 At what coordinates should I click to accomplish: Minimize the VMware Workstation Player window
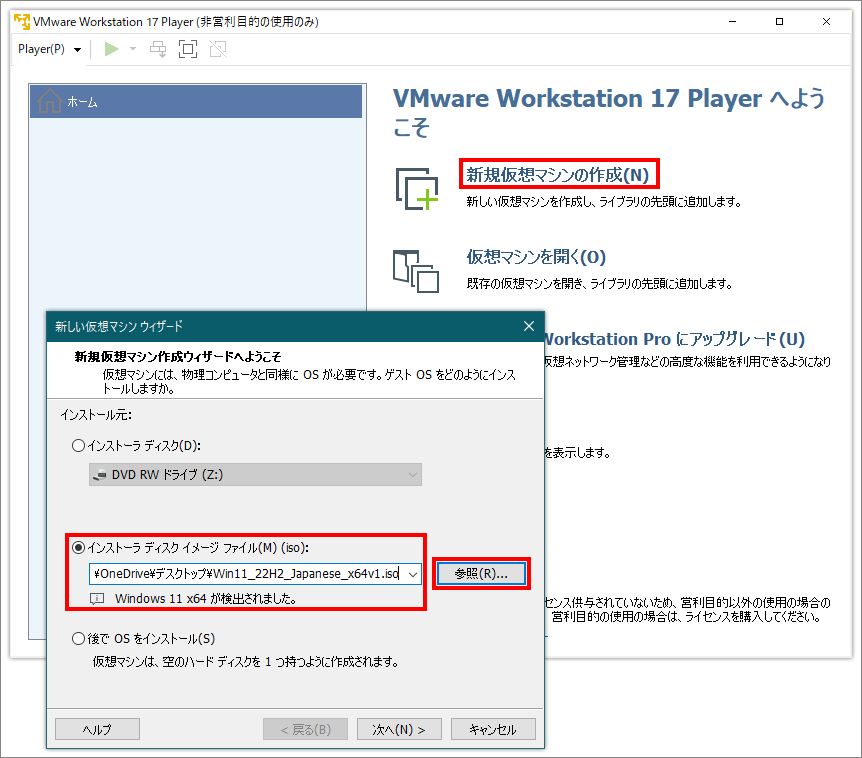pos(732,22)
